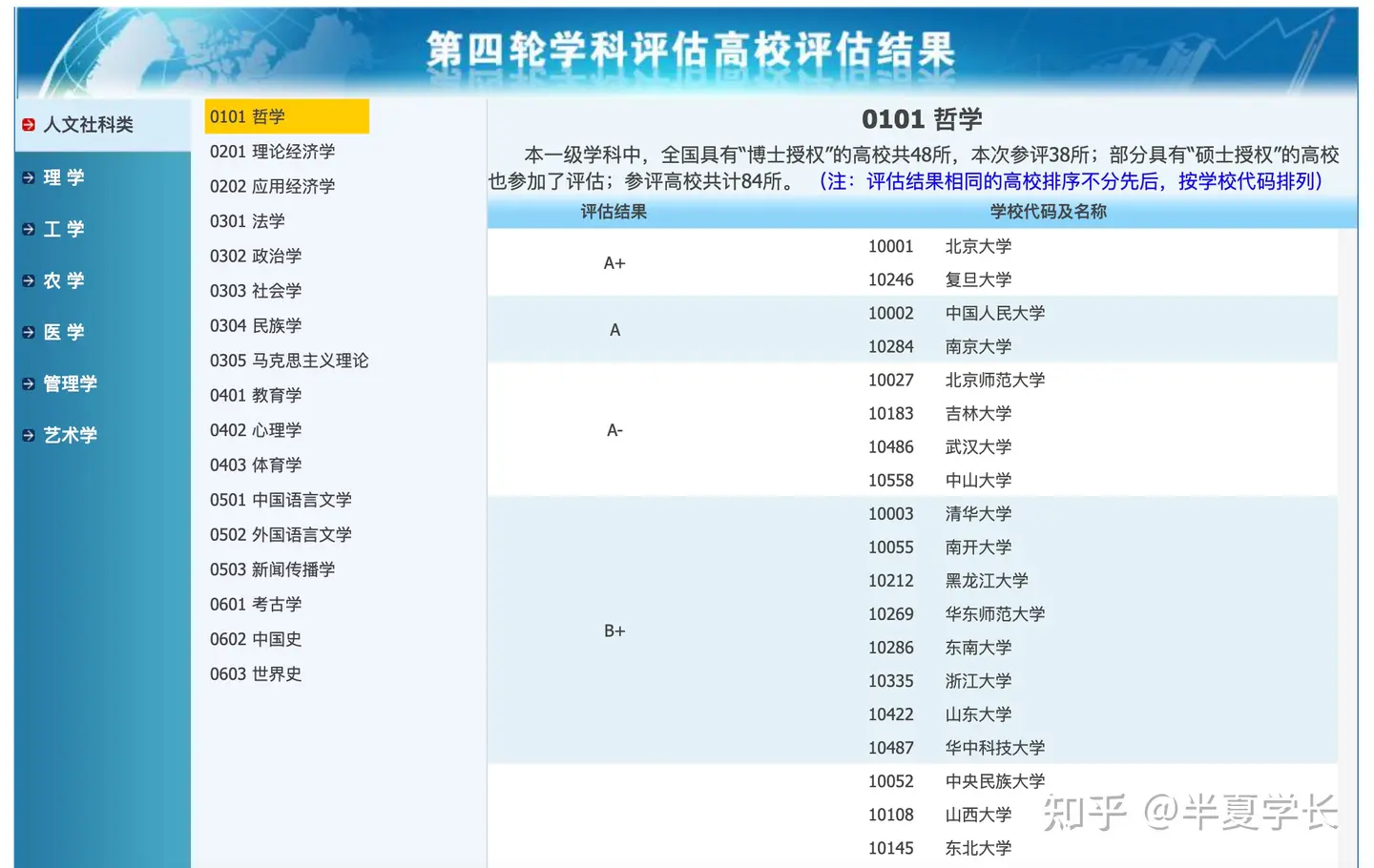Open 0301 法学 results

point(247,221)
